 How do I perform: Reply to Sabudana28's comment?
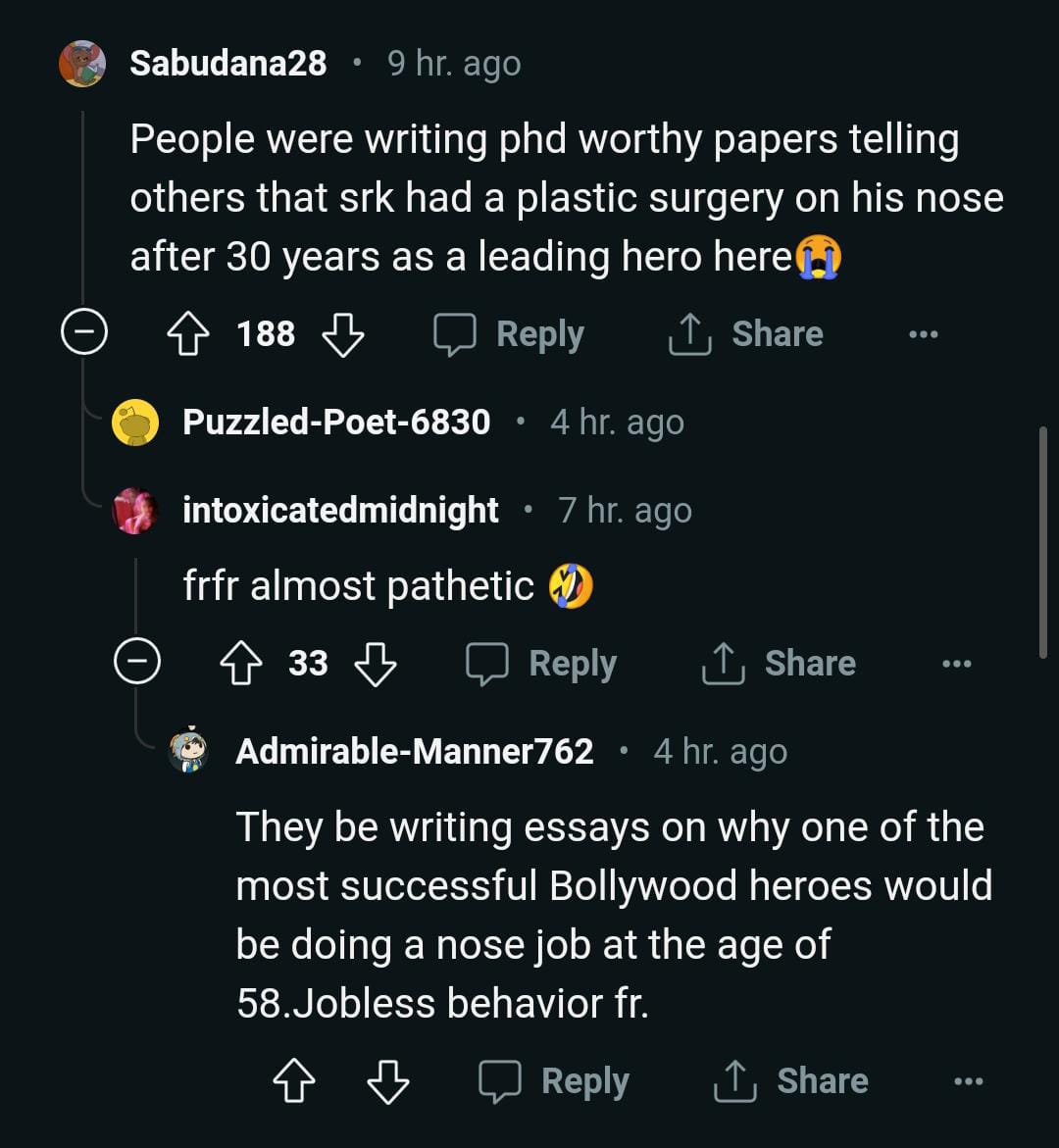[x=510, y=334]
